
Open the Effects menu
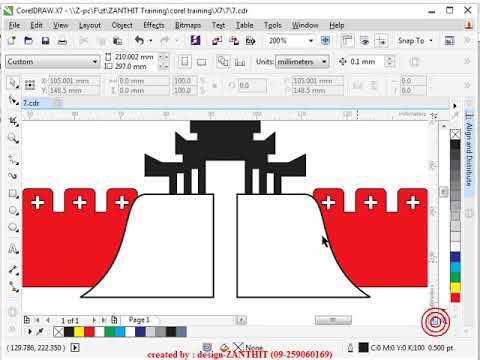pyautogui.click(x=154, y=25)
